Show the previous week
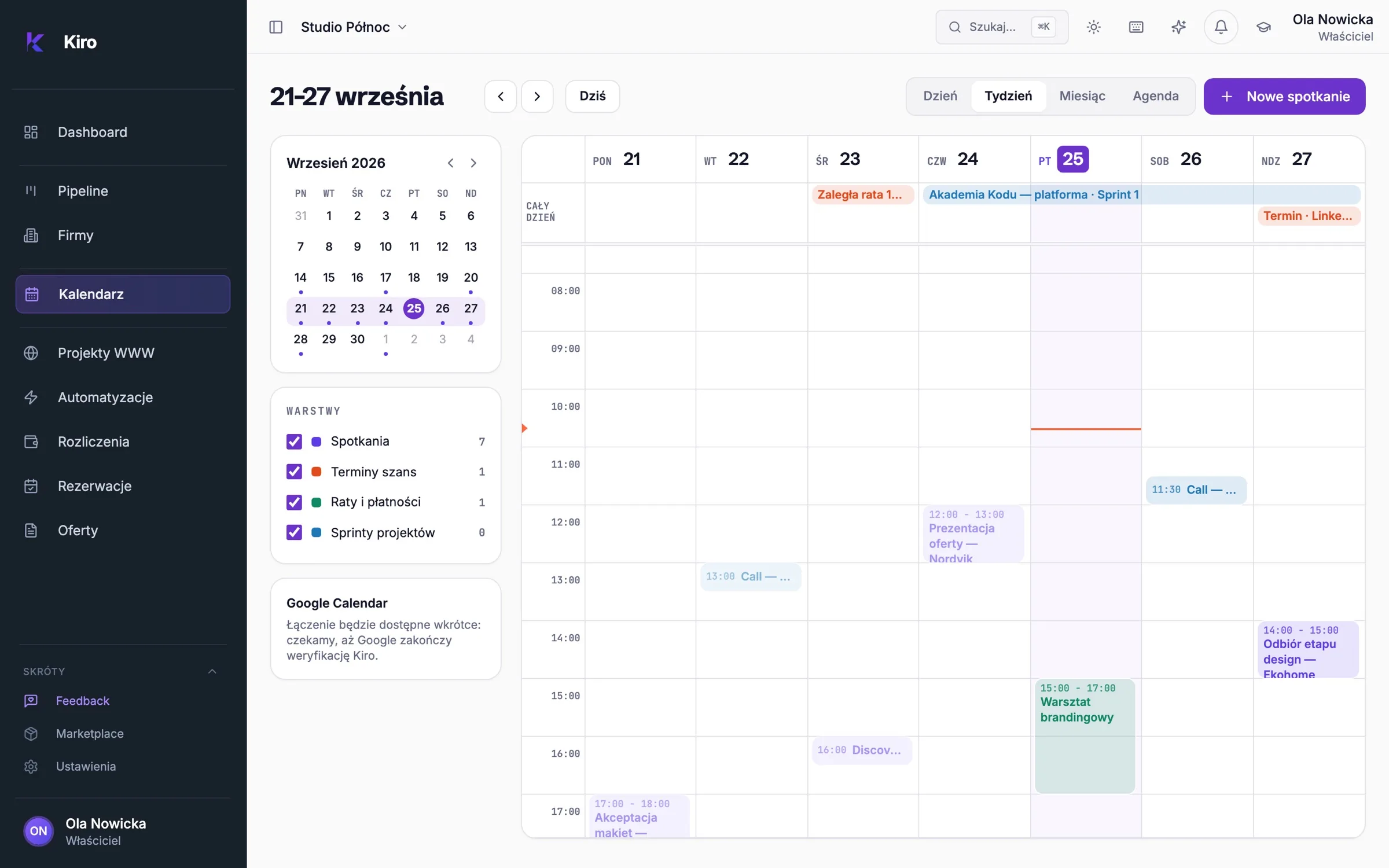This screenshot has height=868, width=1389. click(x=501, y=96)
